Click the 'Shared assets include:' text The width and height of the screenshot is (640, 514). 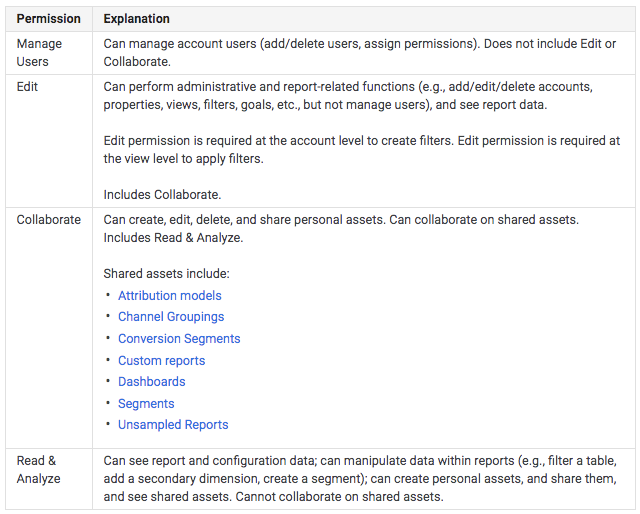167,273
